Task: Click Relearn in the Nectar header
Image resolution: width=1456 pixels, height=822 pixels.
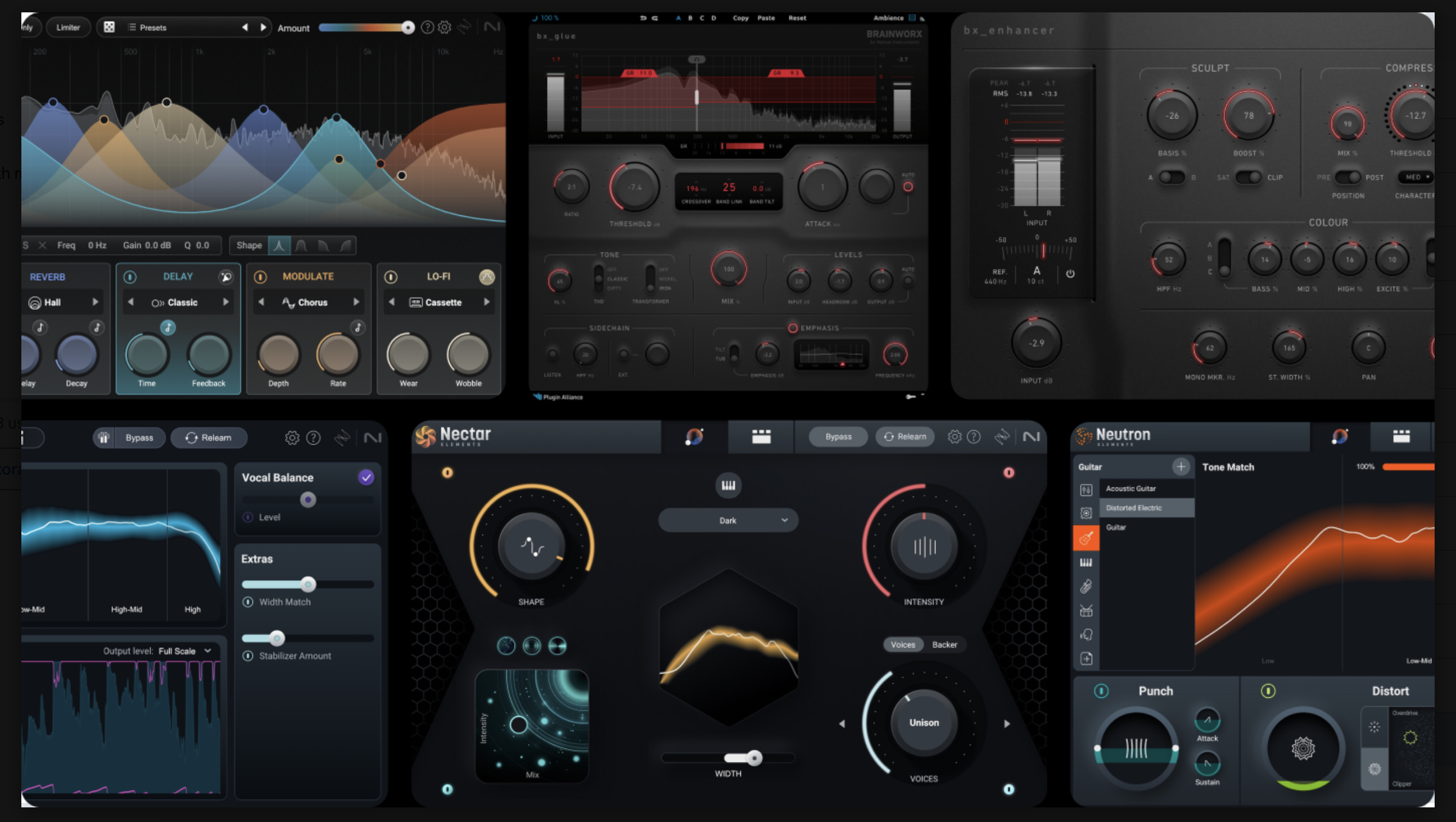Action: (905, 436)
